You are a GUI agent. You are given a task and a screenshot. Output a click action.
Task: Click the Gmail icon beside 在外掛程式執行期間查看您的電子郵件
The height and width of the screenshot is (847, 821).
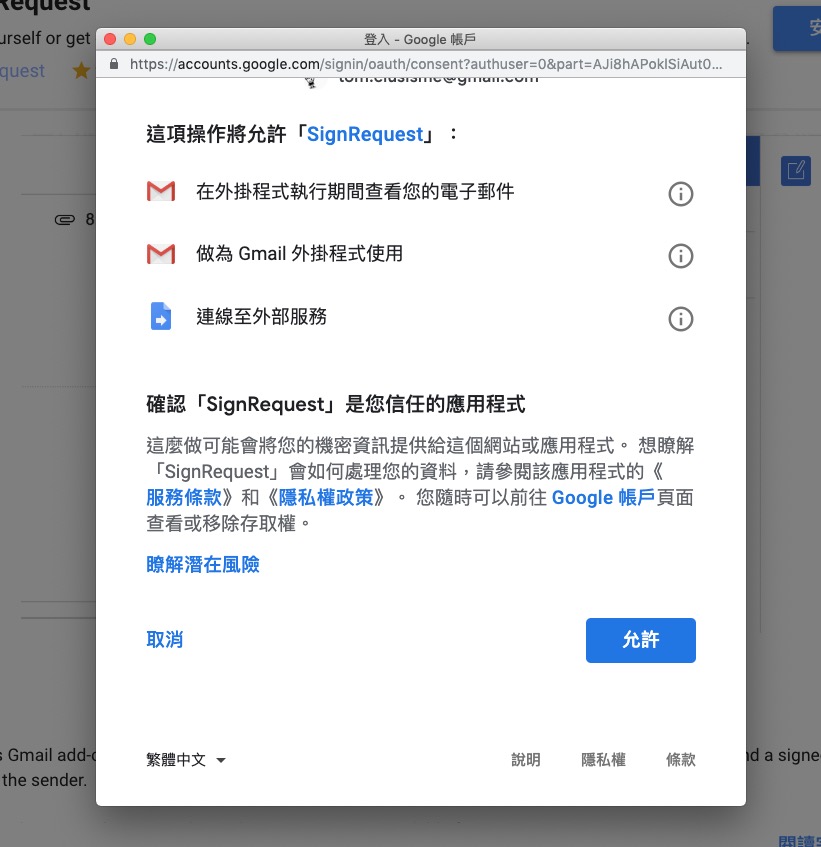pos(161,191)
